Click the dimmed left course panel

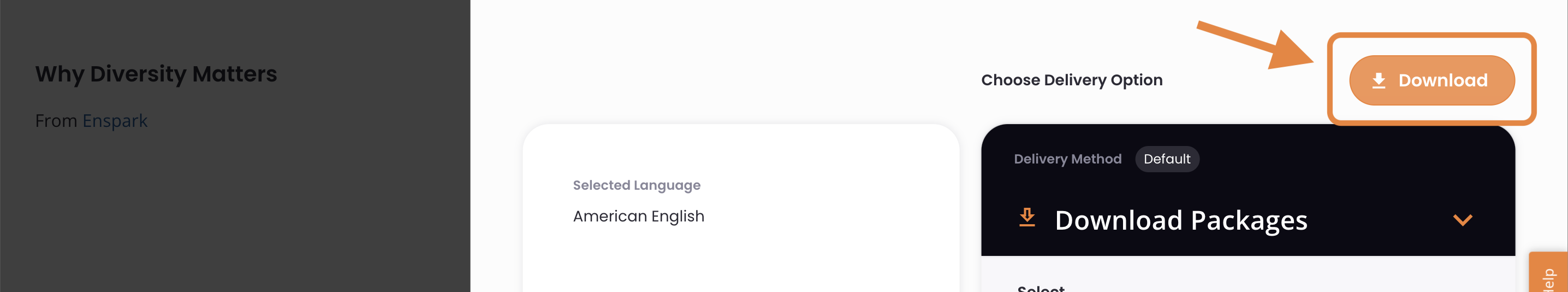pos(235,145)
